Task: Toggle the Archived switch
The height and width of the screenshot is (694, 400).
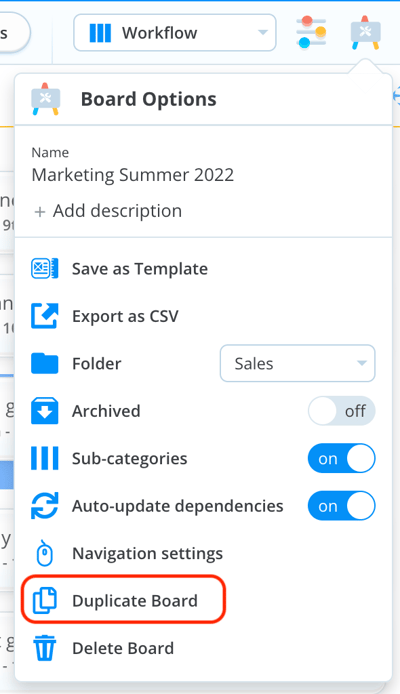Action: [x=342, y=411]
